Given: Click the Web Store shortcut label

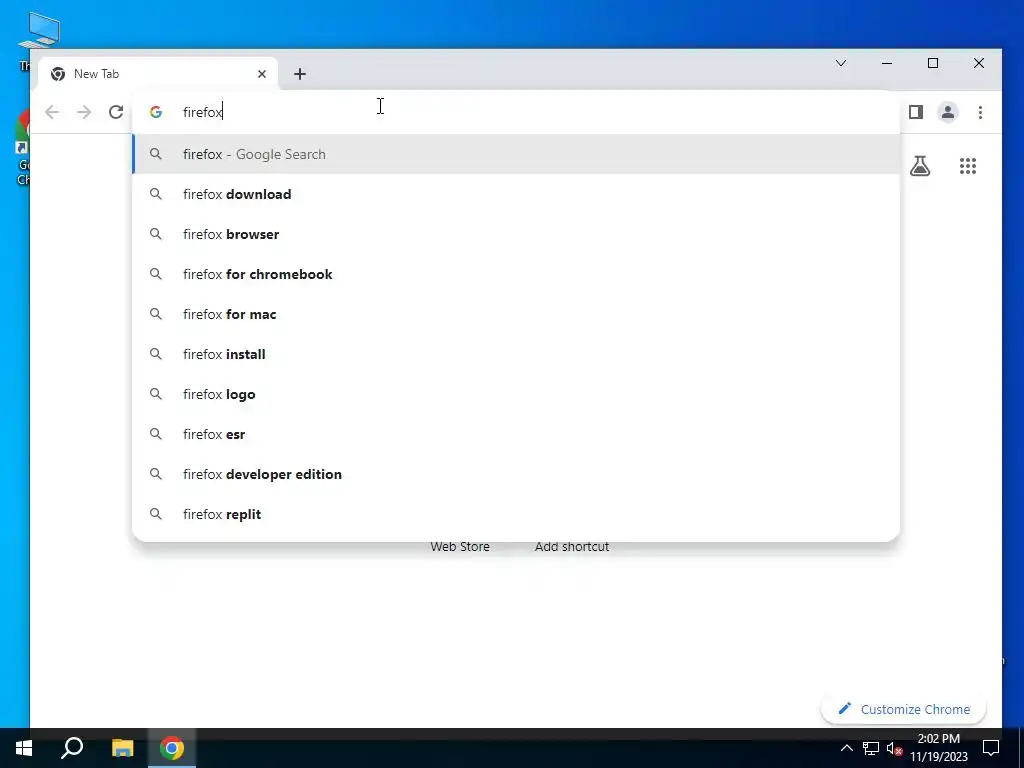Looking at the screenshot, I should pyautogui.click(x=460, y=547).
